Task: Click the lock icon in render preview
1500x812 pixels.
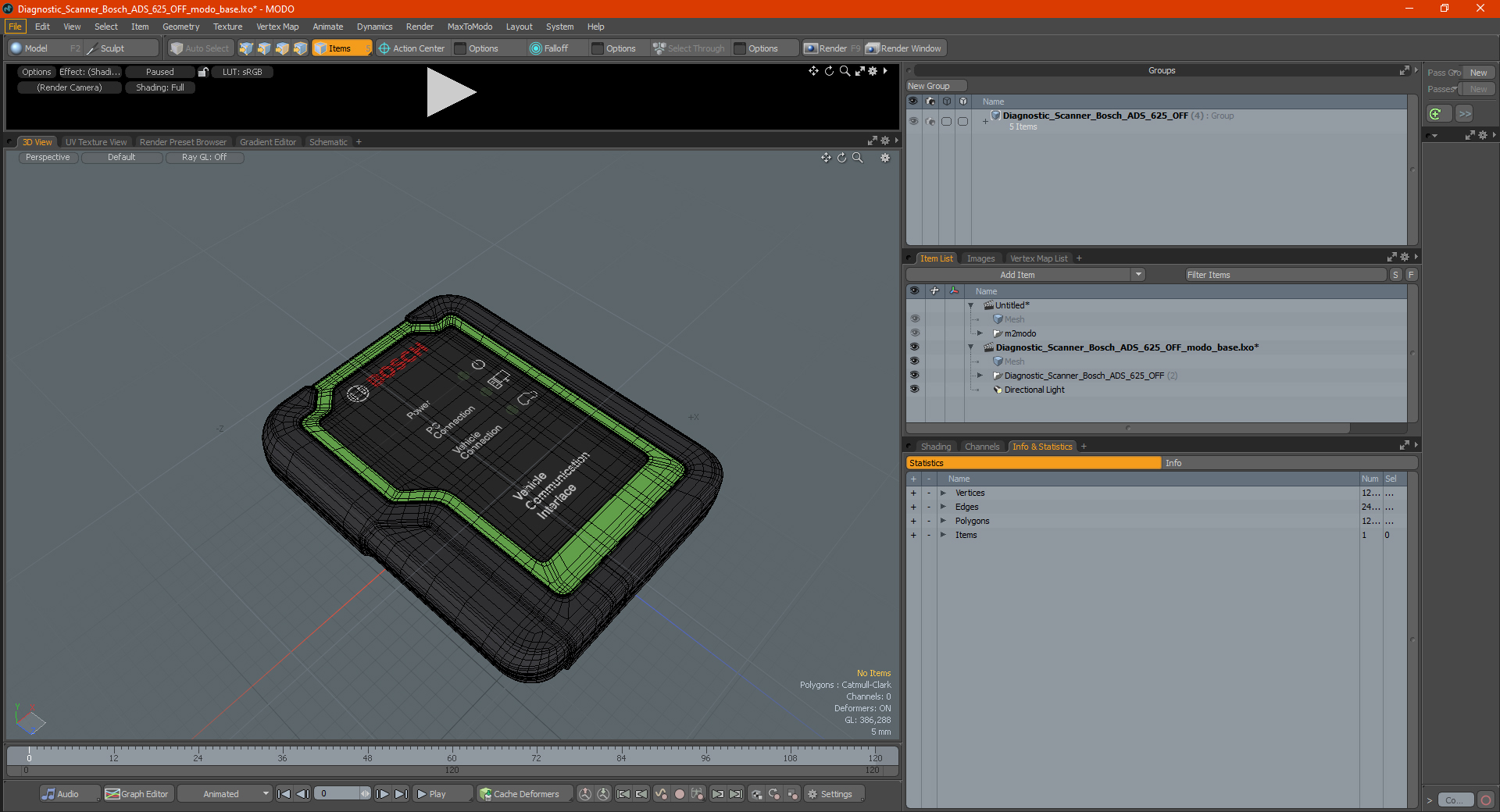Action: click(x=203, y=72)
